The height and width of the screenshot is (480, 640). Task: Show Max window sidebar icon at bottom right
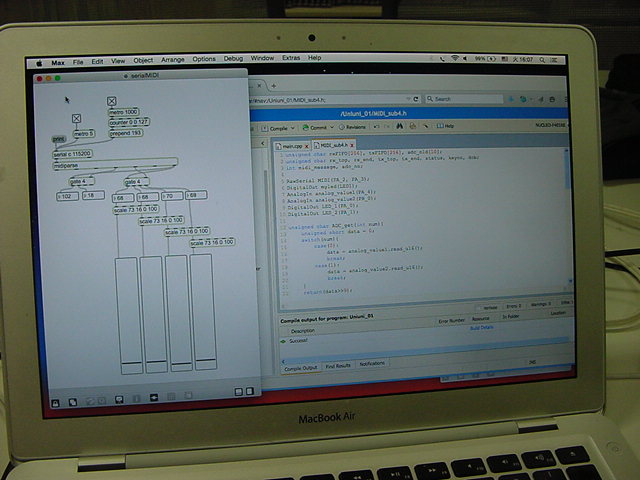[239, 392]
